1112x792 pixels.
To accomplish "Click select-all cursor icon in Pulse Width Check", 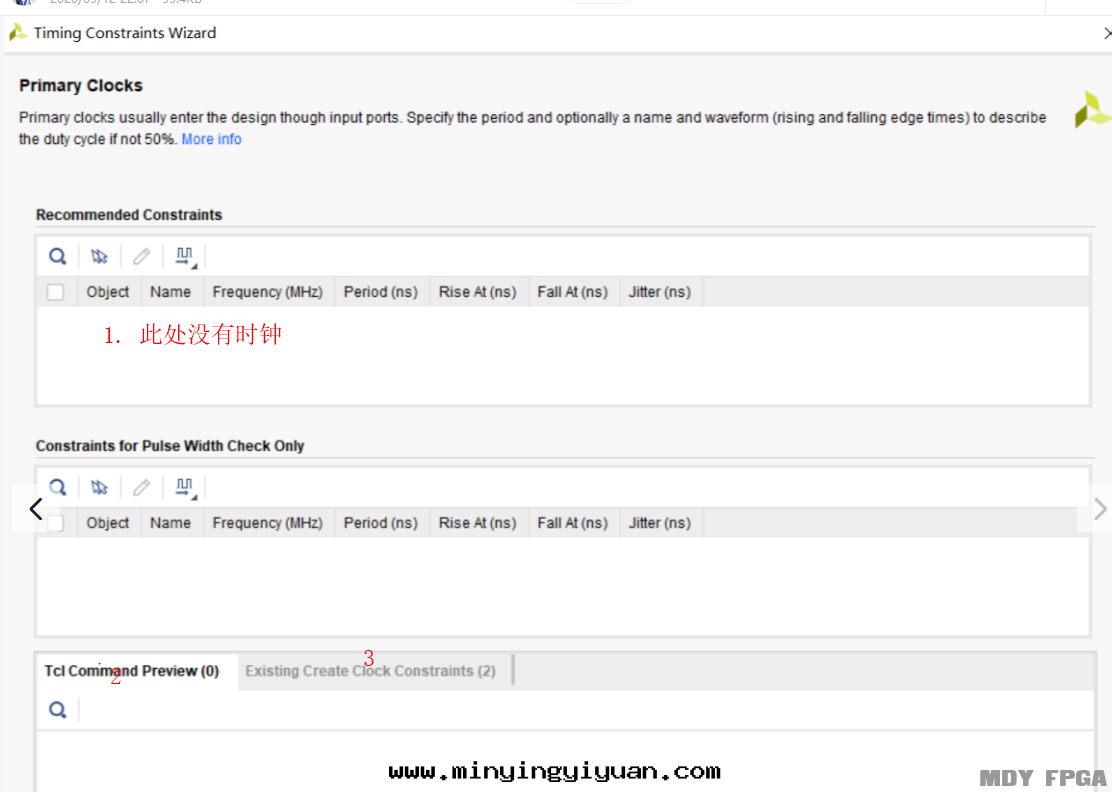I will [x=99, y=488].
